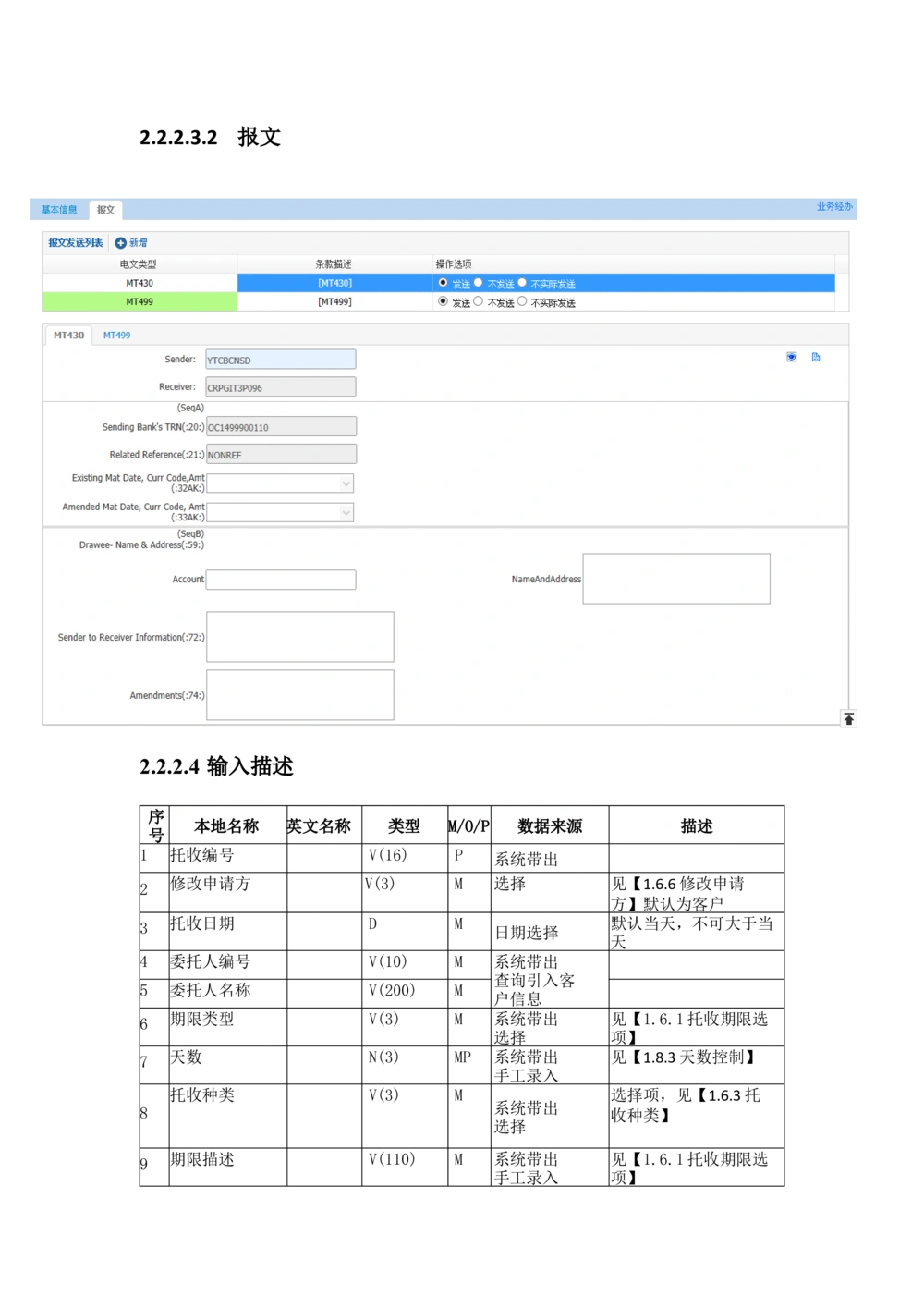Click the Account input field
The height and width of the screenshot is (1308, 924).
coord(280,579)
